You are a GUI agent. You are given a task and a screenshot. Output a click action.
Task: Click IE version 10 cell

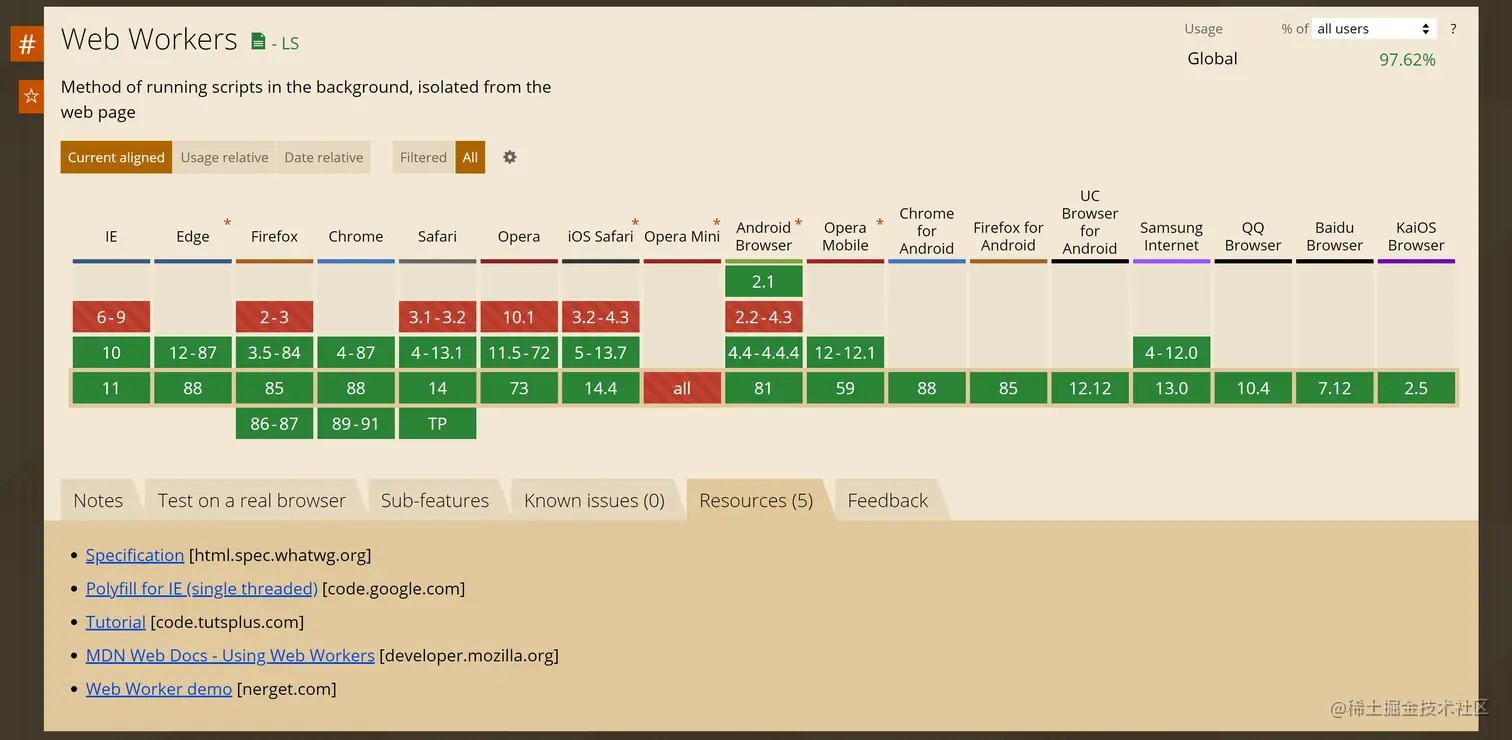111,352
